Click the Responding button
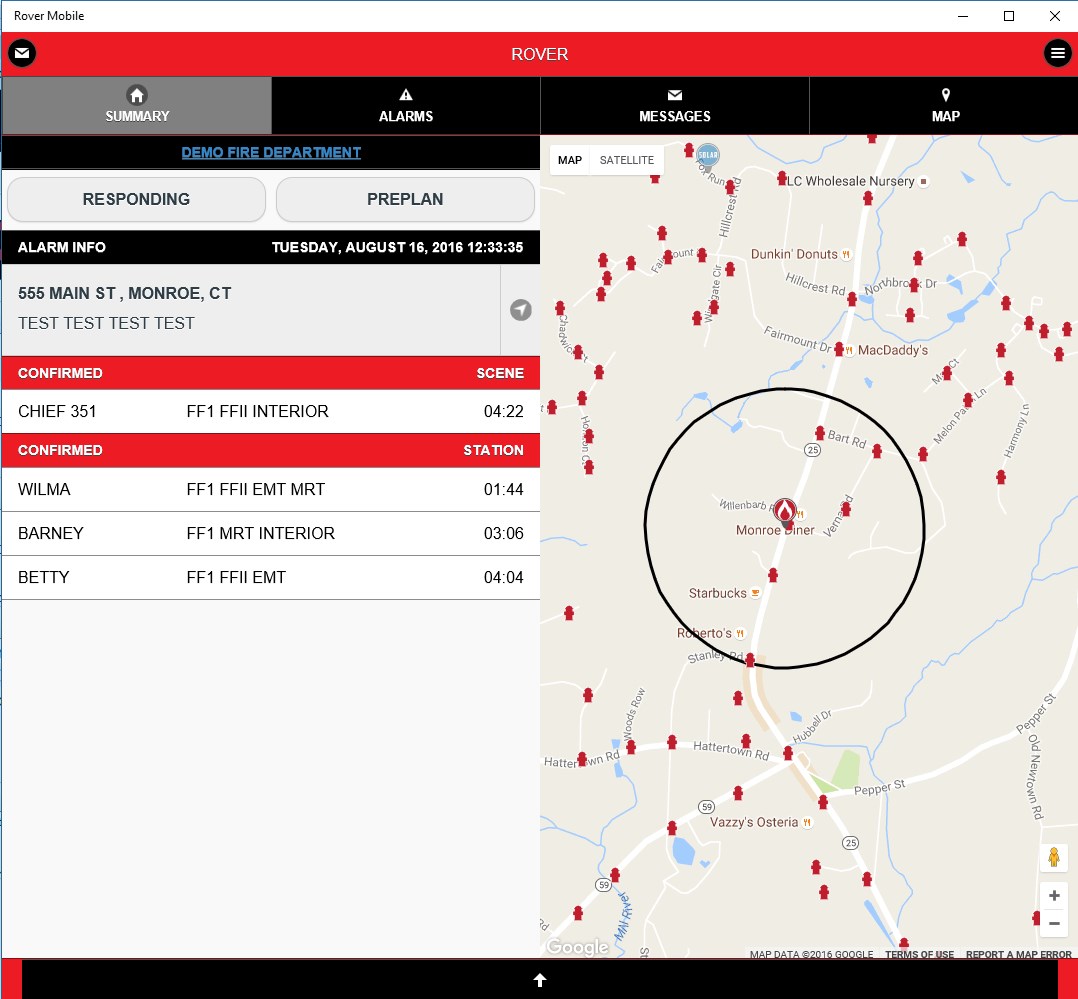The width and height of the screenshot is (1078, 999). [x=136, y=199]
